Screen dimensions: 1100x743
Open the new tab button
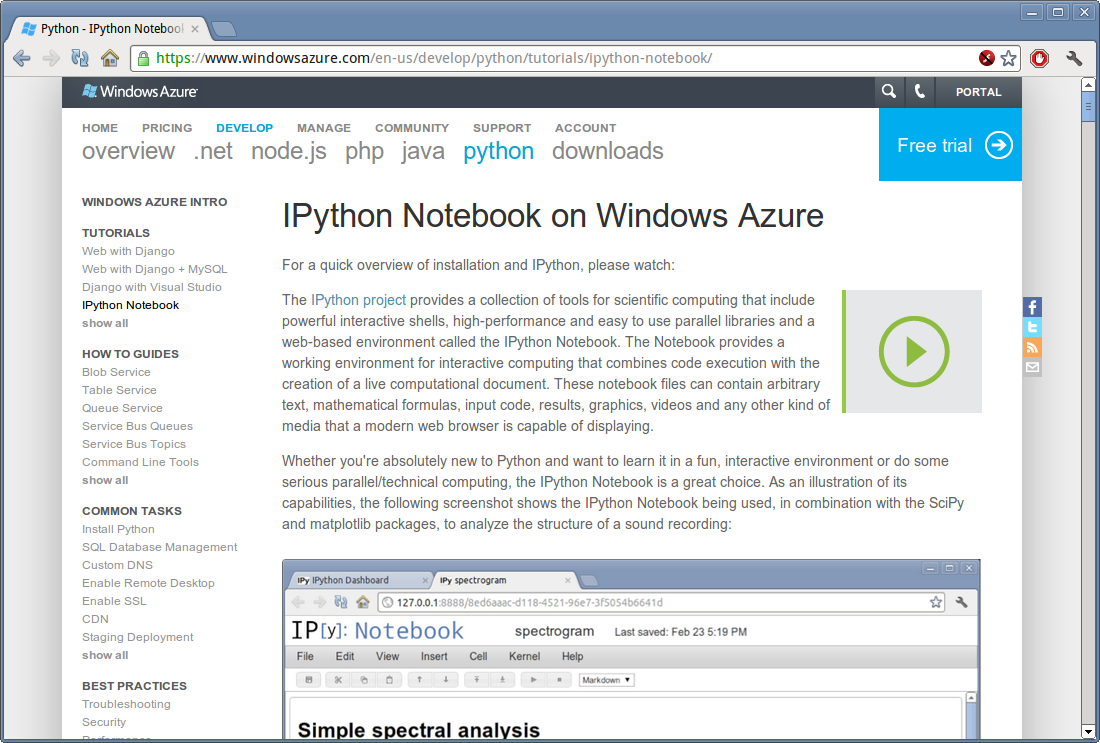223,28
